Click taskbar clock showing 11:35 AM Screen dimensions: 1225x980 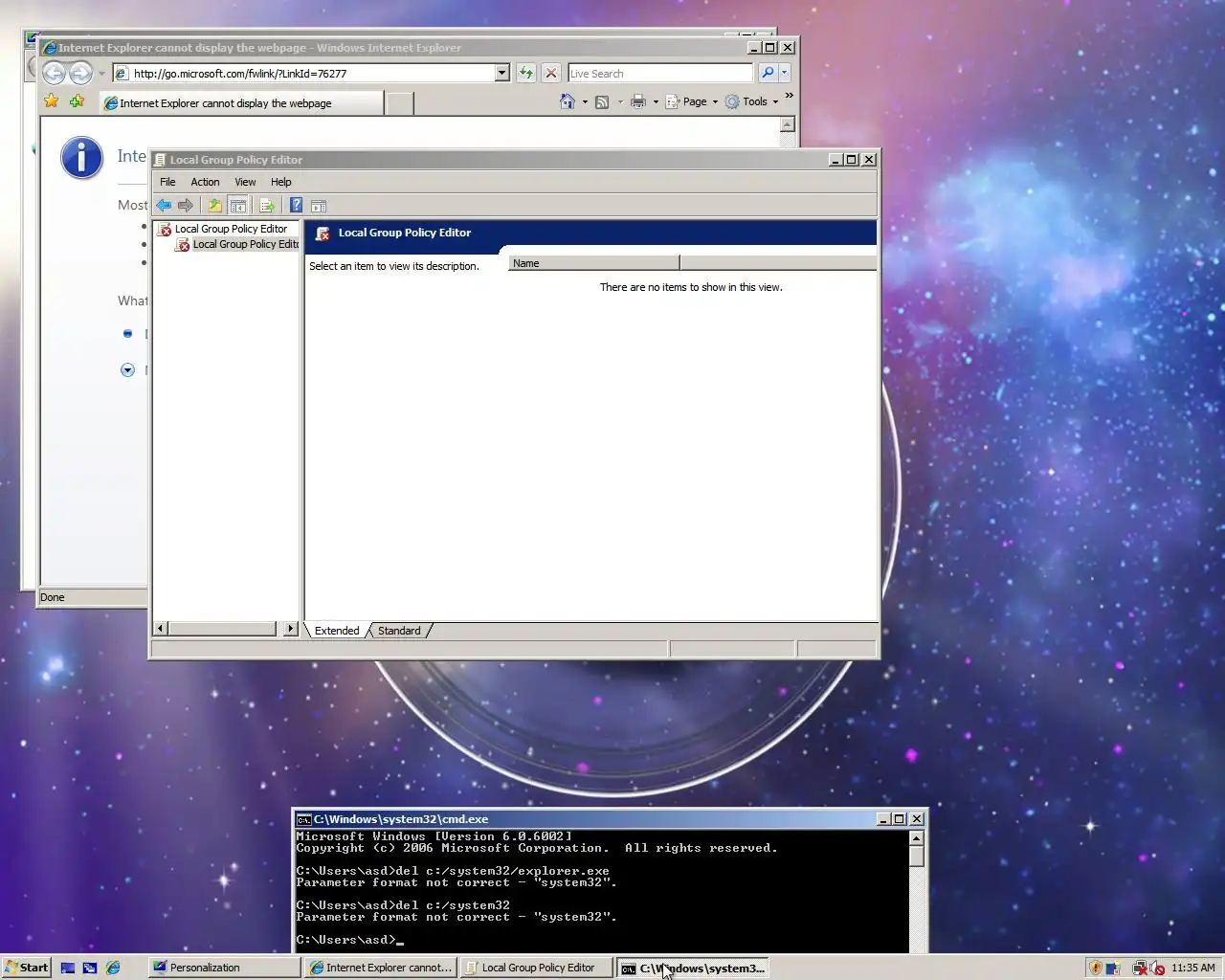tap(1192, 968)
